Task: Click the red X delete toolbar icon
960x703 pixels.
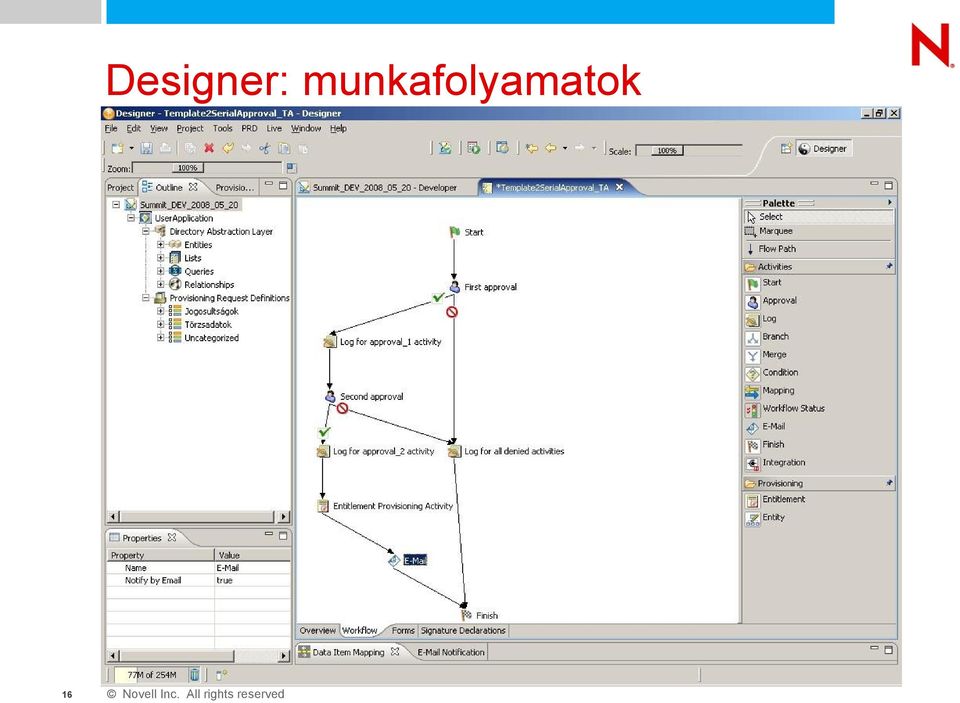Action: (x=209, y=148)
